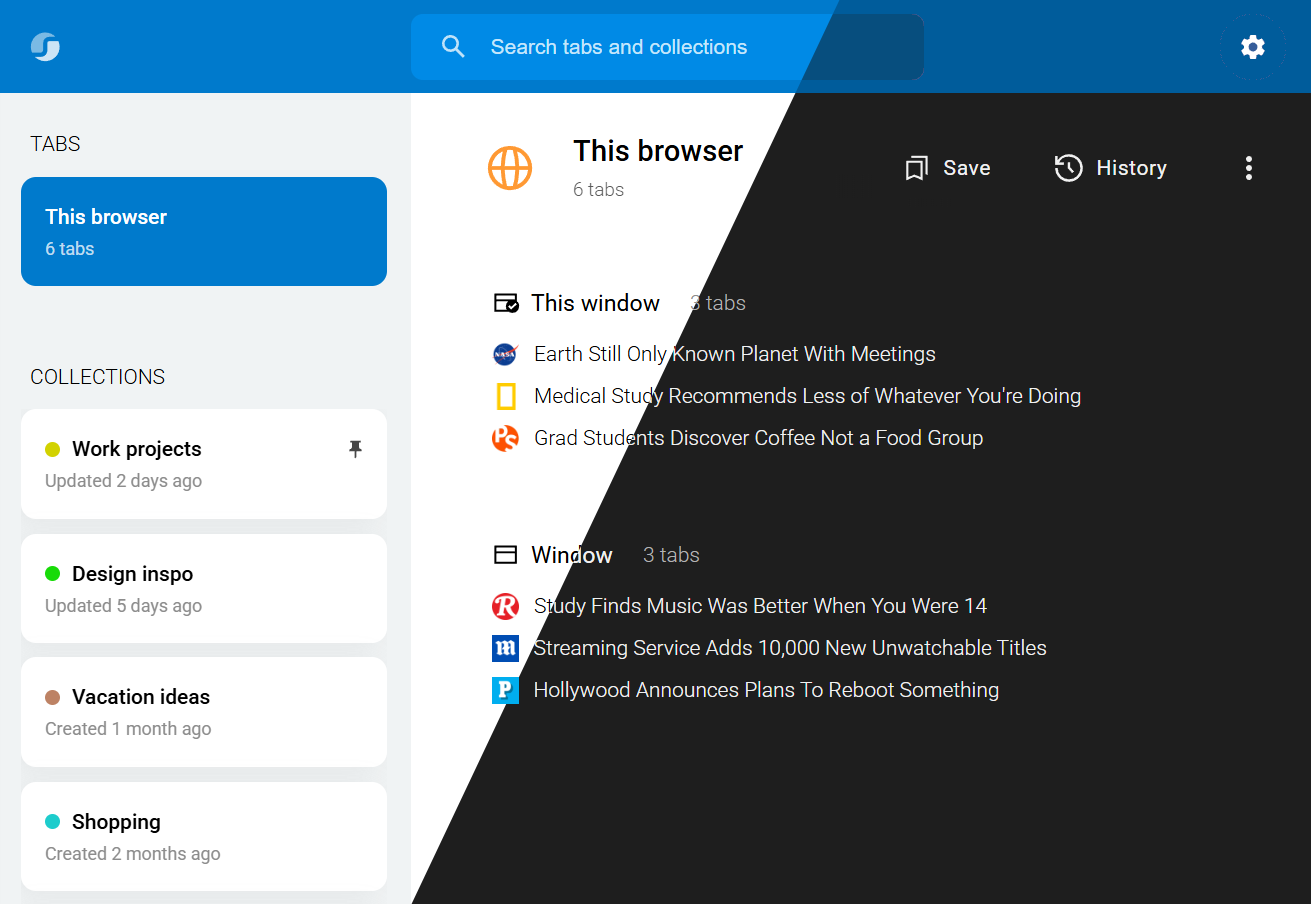Click the Window group heading
The height and width of the screenshot is (904, 1311).
point(572,555)
